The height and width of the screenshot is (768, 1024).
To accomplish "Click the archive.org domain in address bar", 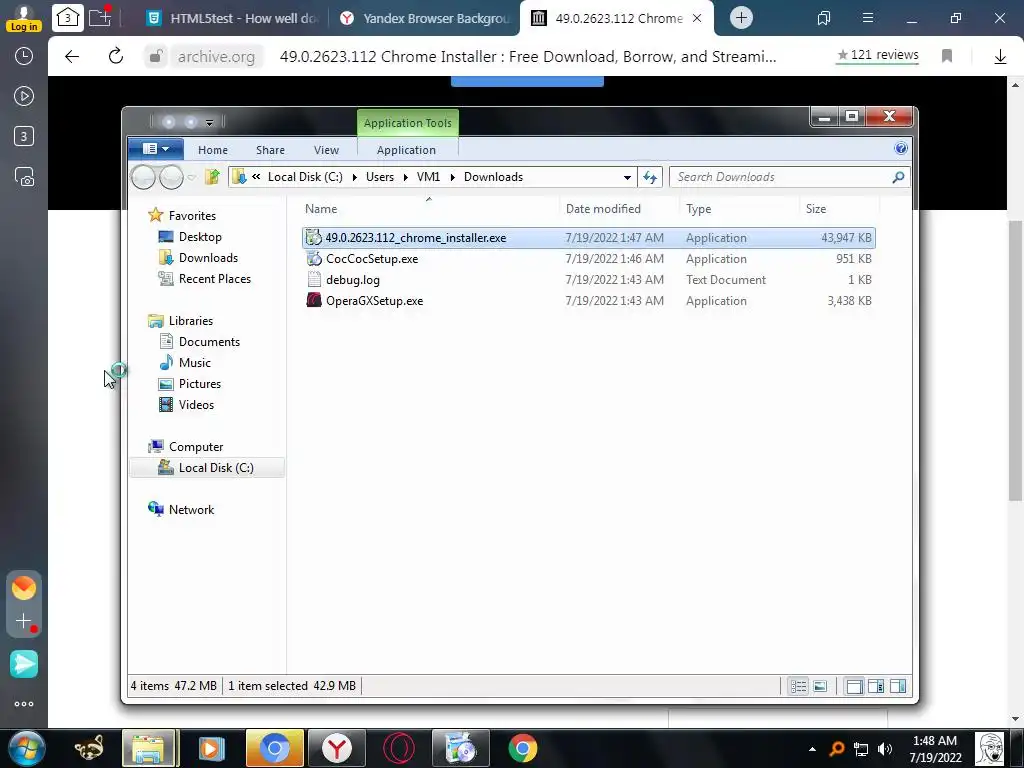I will [x=216, y=57].
